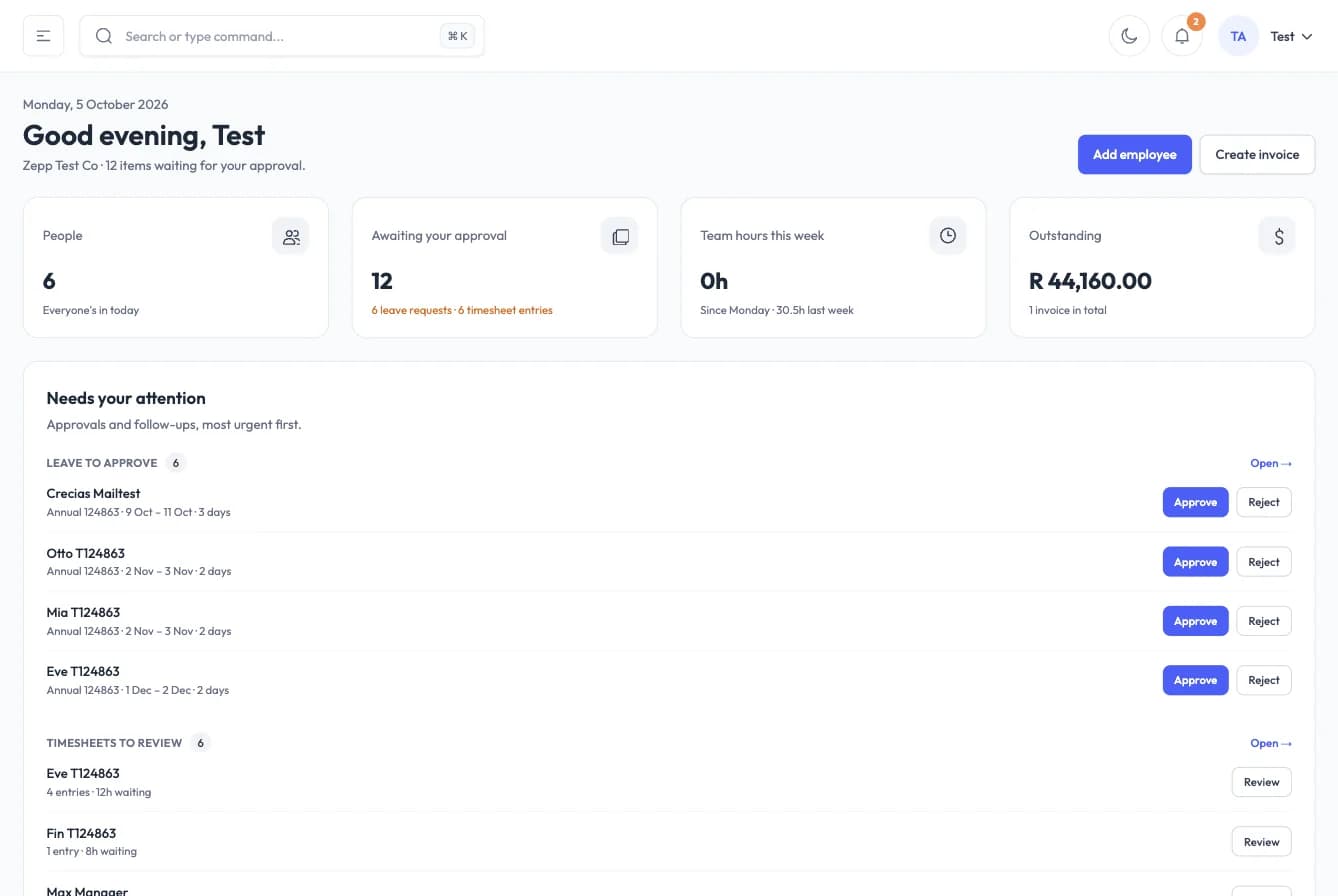1338x896 pixels.
Task: Reject Crecias Mailtest leave request
Action: click(x=1264, y=502)
